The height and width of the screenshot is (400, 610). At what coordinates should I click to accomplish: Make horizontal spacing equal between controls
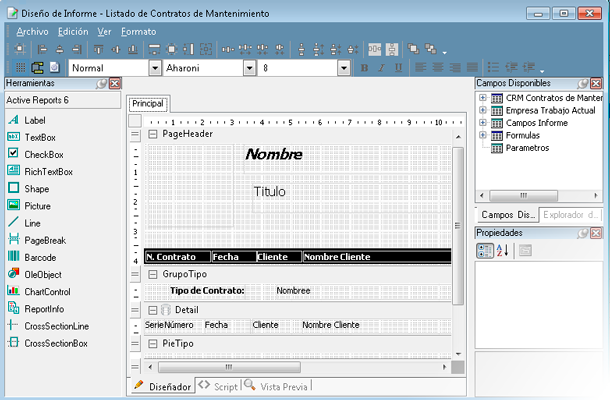pyautogui.click(x=228, y=49)
